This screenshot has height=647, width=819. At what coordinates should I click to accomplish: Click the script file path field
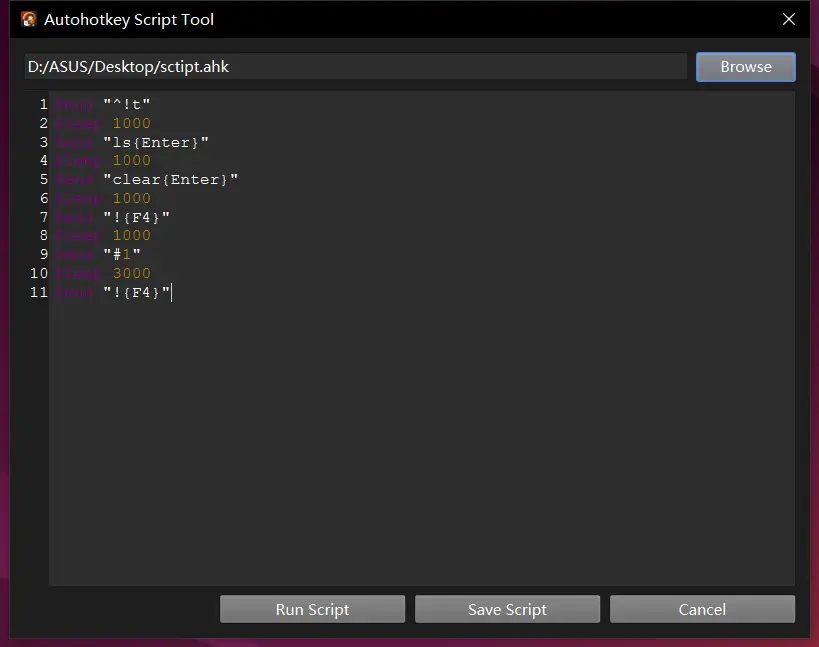[355, 67]
